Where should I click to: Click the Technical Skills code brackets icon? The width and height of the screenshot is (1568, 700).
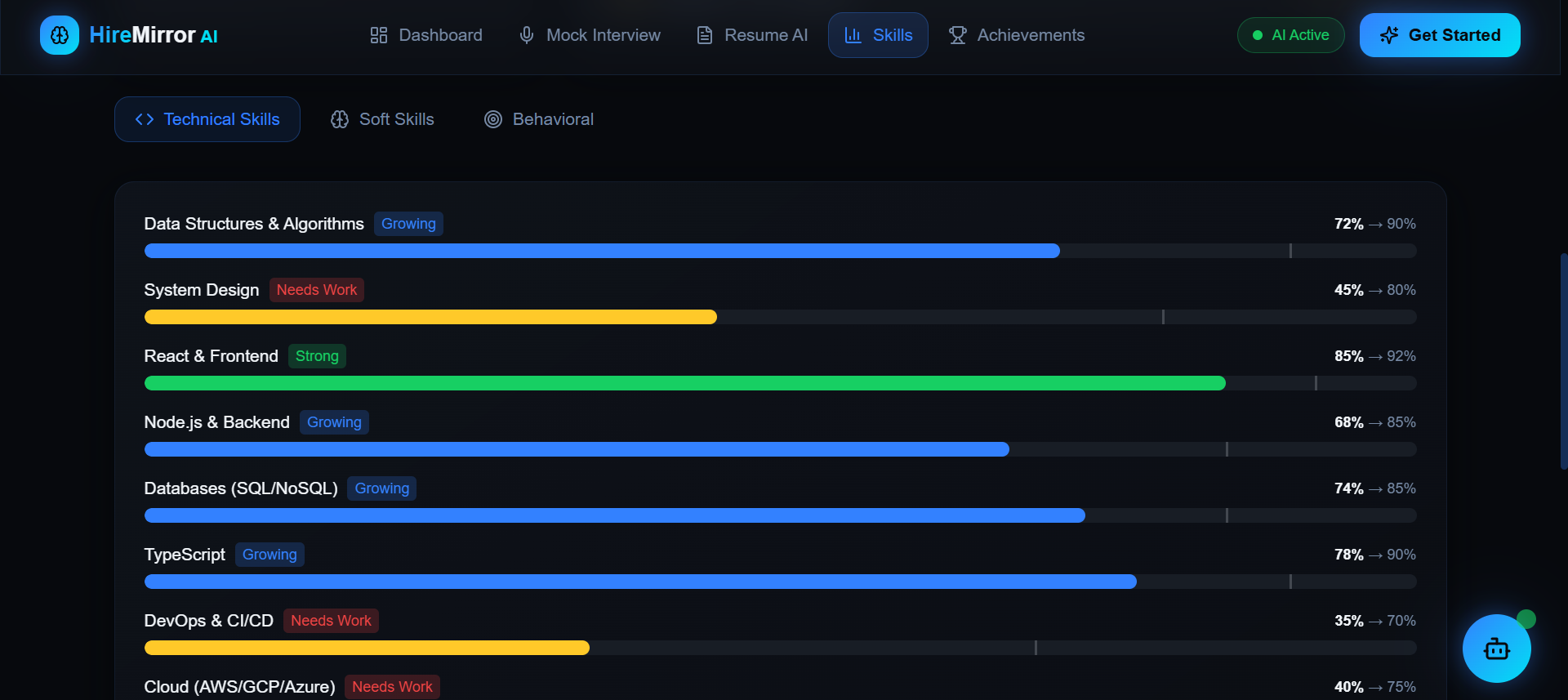pyautogui.click(x=145, y=119)
